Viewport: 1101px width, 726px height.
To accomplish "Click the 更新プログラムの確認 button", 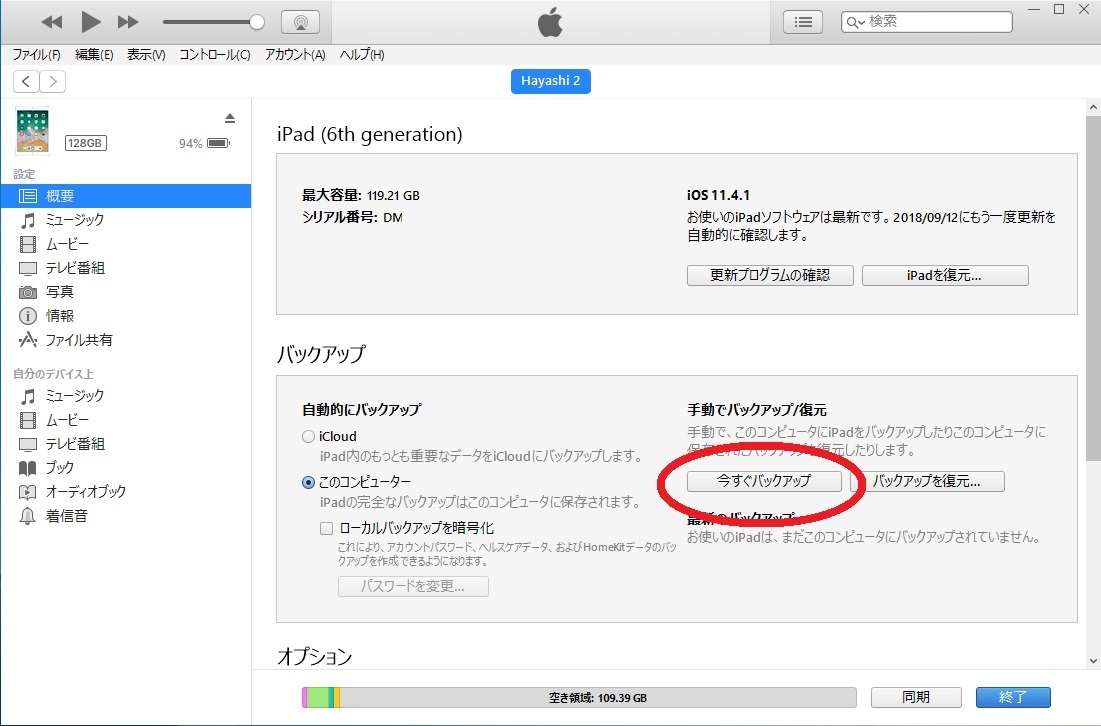I will click(x=770, y=275).
